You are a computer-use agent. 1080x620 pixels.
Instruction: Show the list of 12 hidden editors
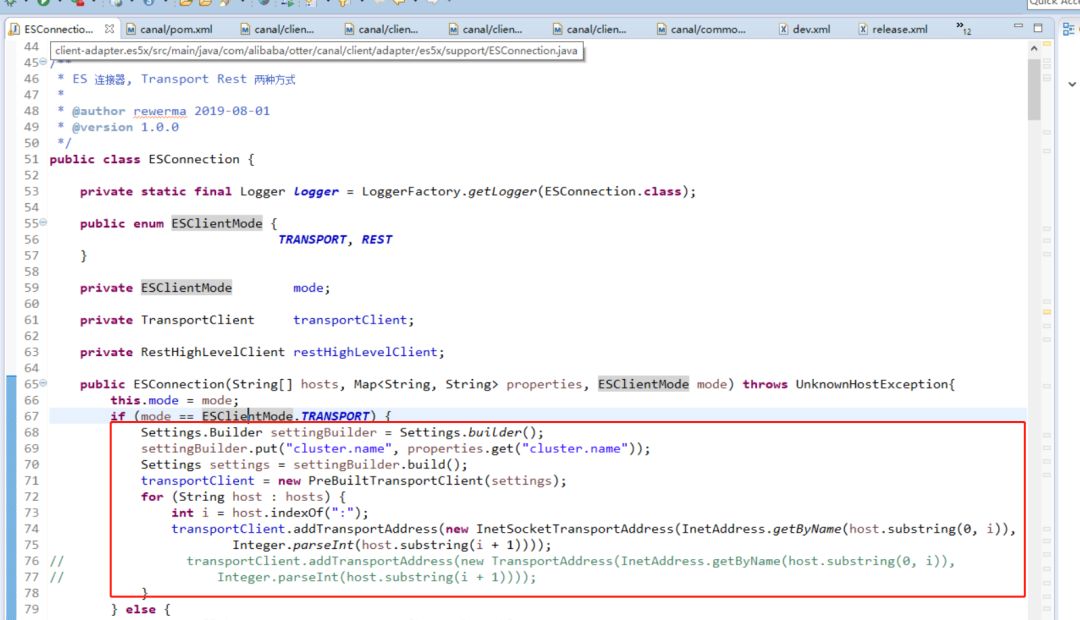tap(964, 28)
